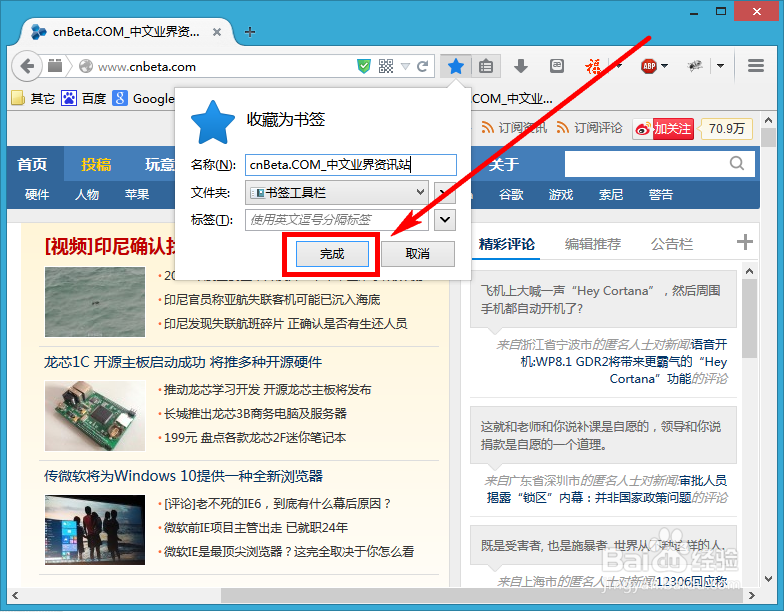Click the reload icon in address bar
Screen dimensions: 784x612
(x=422, y=66)
